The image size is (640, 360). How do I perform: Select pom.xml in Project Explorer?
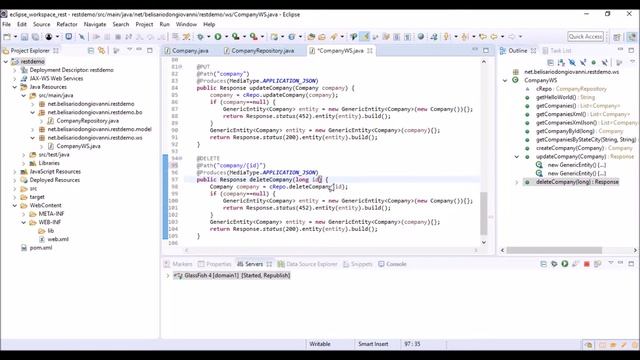click(x=41, y=248)
